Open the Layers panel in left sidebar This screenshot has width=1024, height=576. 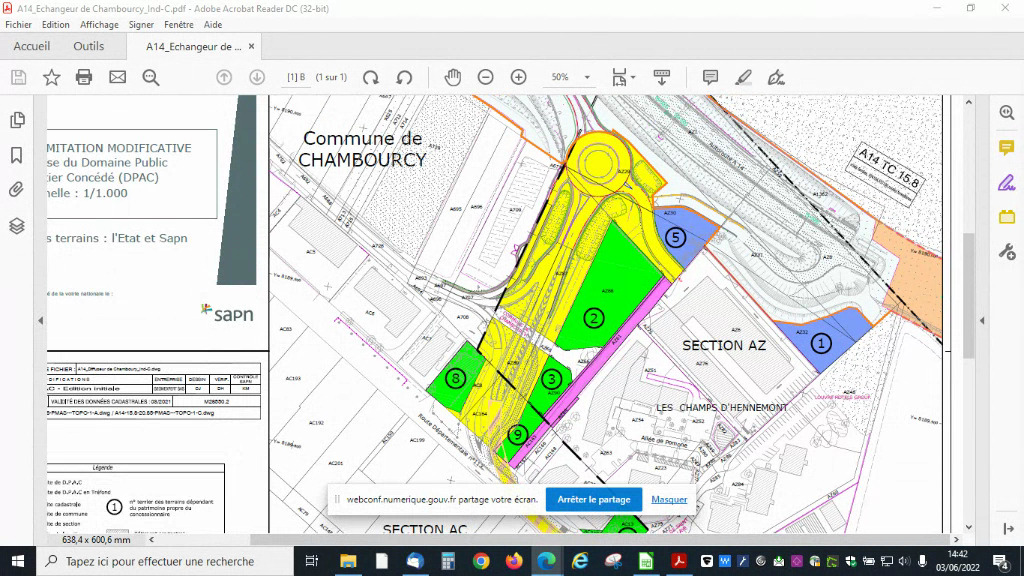click(17, 226)
